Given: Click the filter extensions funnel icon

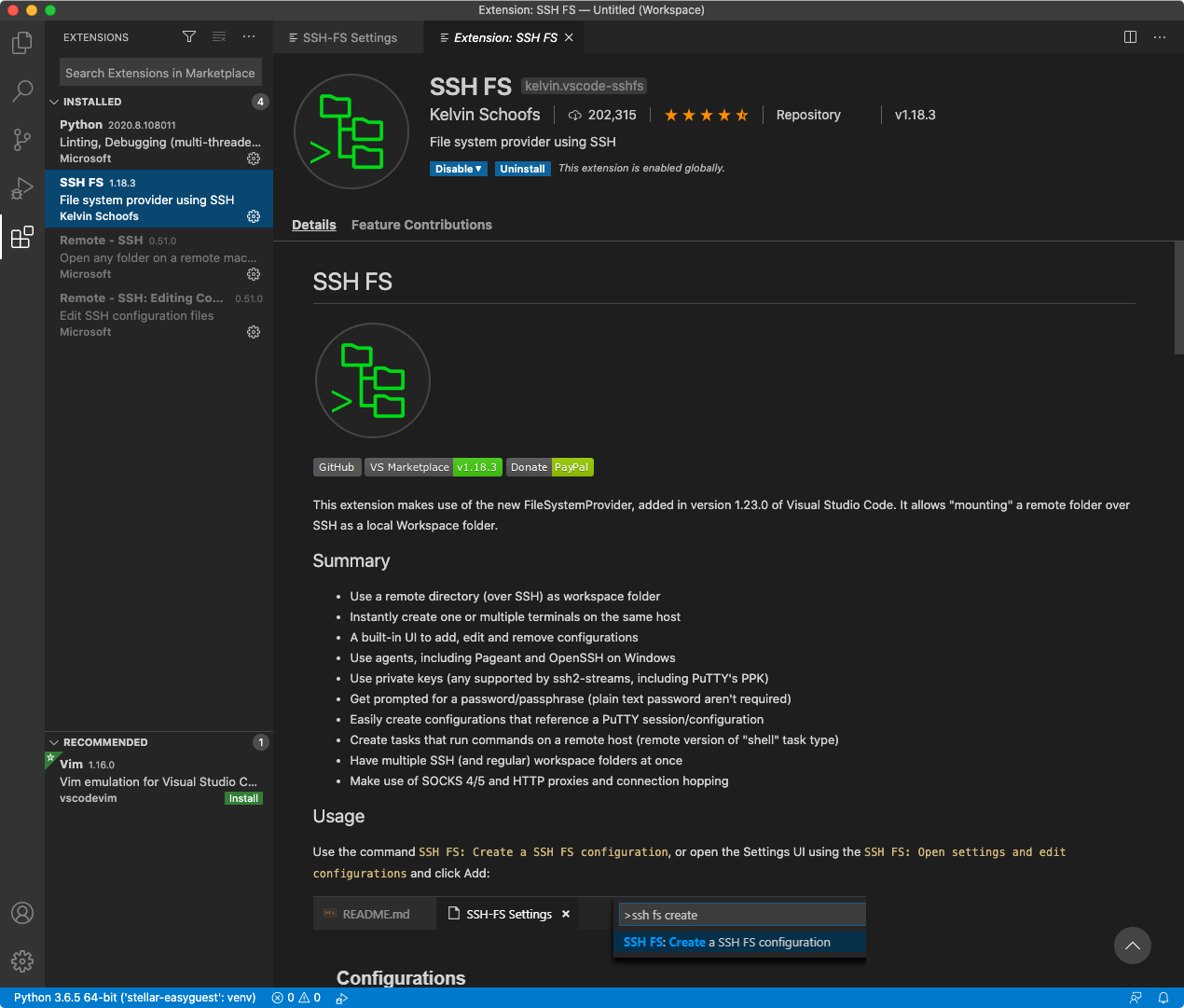Looking at the screenshot, I should 189,37.
